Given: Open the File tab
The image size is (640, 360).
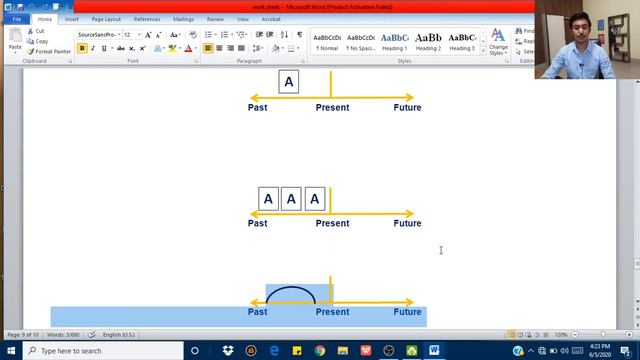Looking at the screenshot, I should tap(17, 19).
